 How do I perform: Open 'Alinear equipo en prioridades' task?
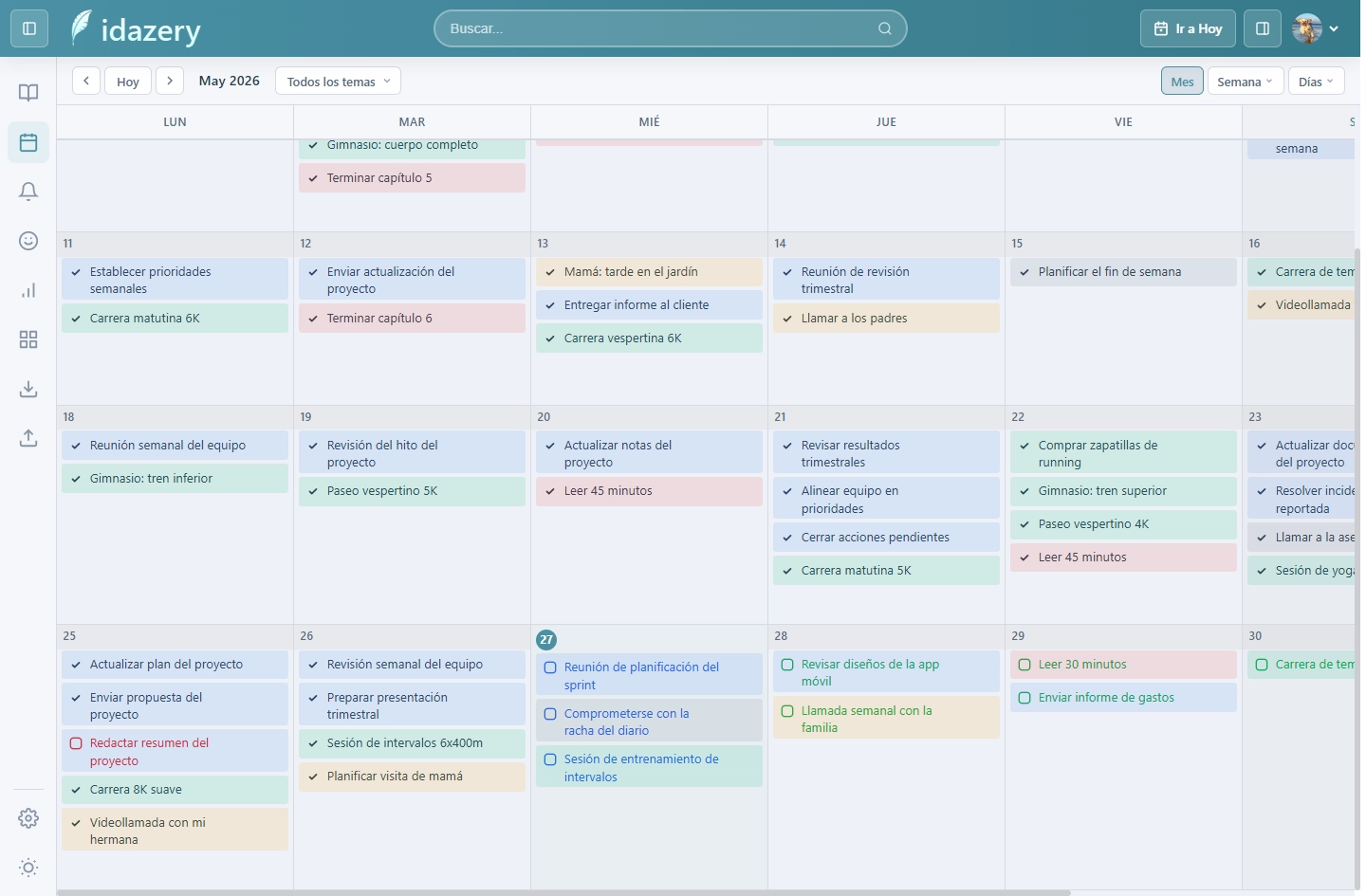886,500
